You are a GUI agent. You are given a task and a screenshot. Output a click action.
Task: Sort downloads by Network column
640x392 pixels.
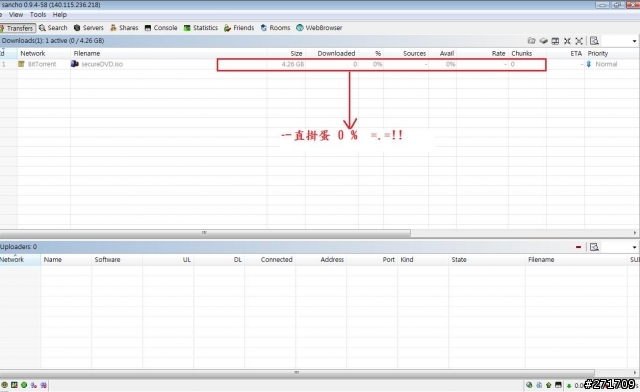tap(44, 53)
